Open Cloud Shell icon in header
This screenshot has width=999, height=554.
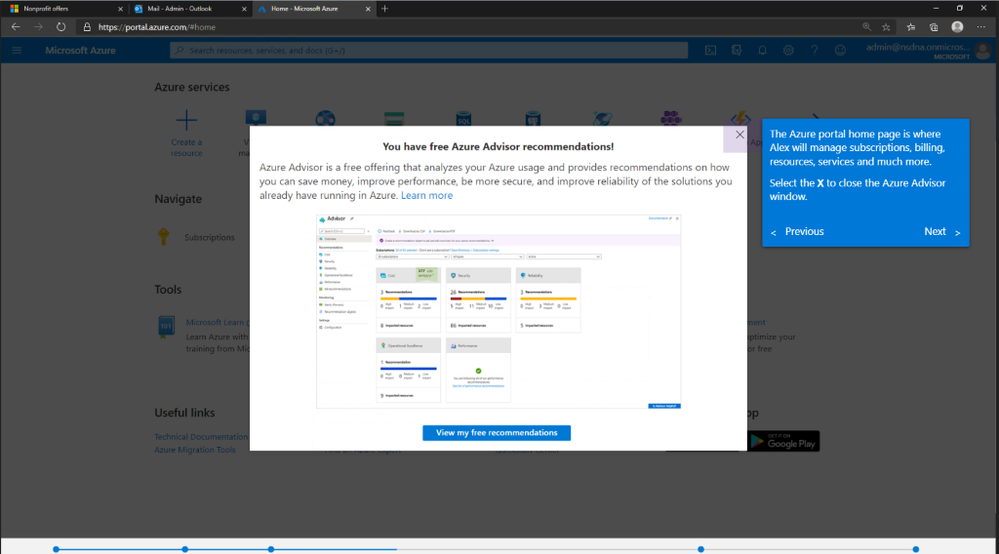(x=710, y=50)
